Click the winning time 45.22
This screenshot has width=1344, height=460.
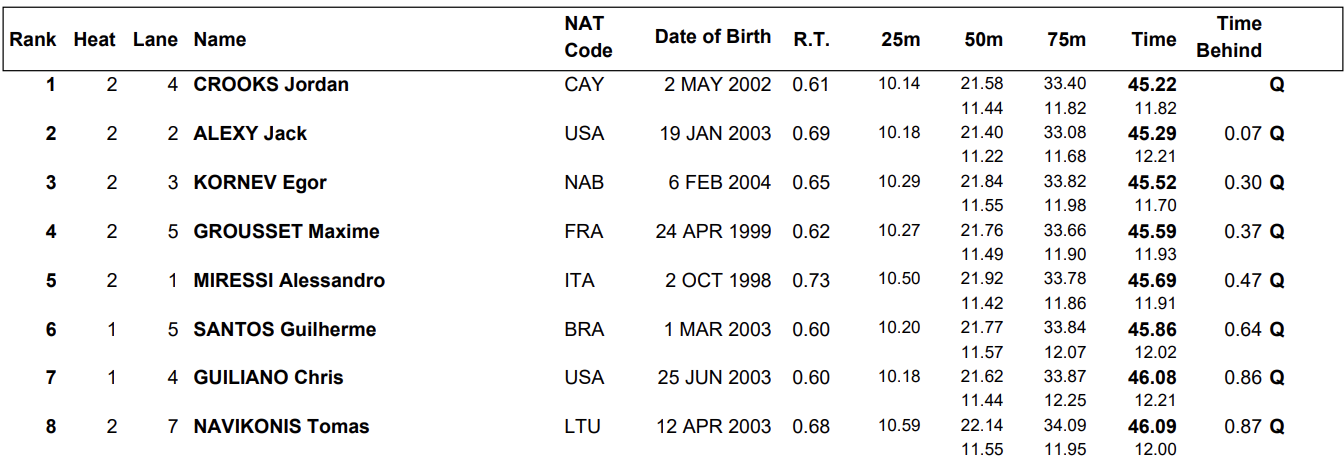1152,85
